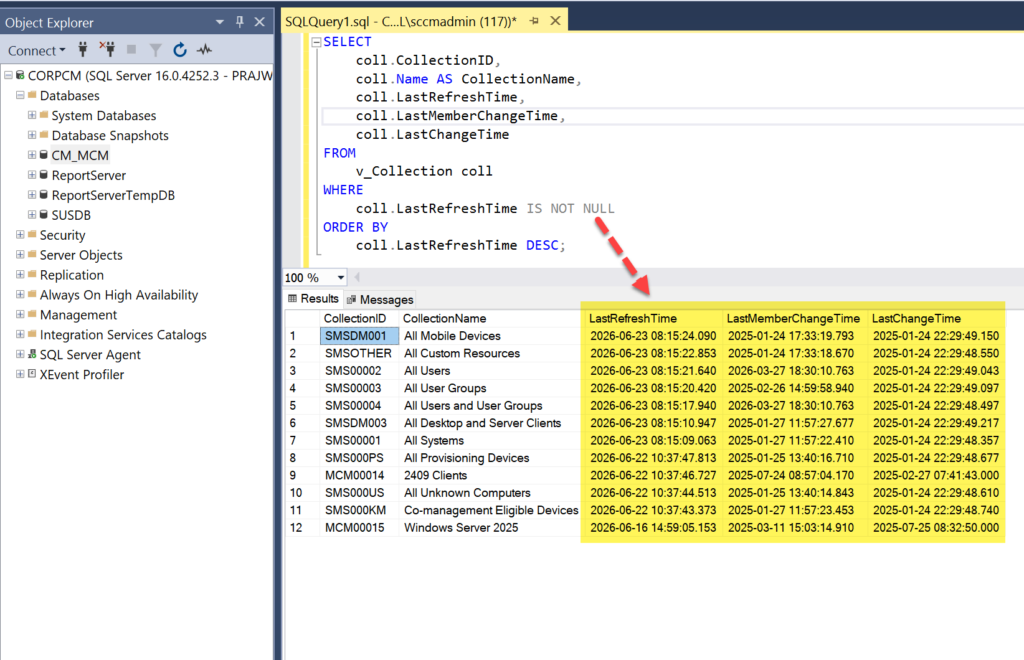Expand the SQL Server Agent node
The image size is (1024, 660).
pyautogui.click(x=20, y=354)
